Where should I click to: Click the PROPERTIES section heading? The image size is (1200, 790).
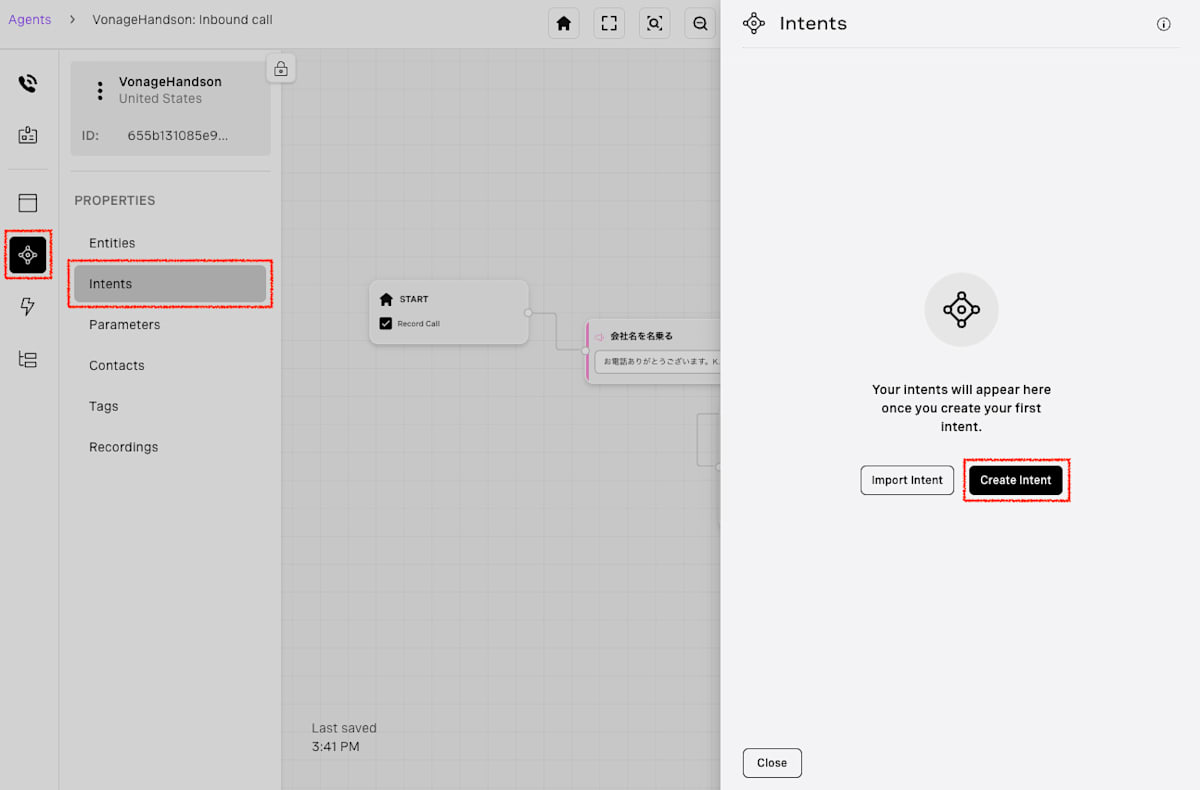(115, 201)
